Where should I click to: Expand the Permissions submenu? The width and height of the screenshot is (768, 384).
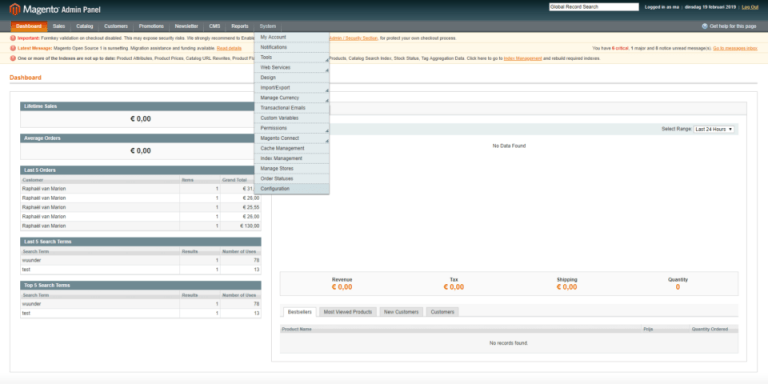[x=291, y=128]
